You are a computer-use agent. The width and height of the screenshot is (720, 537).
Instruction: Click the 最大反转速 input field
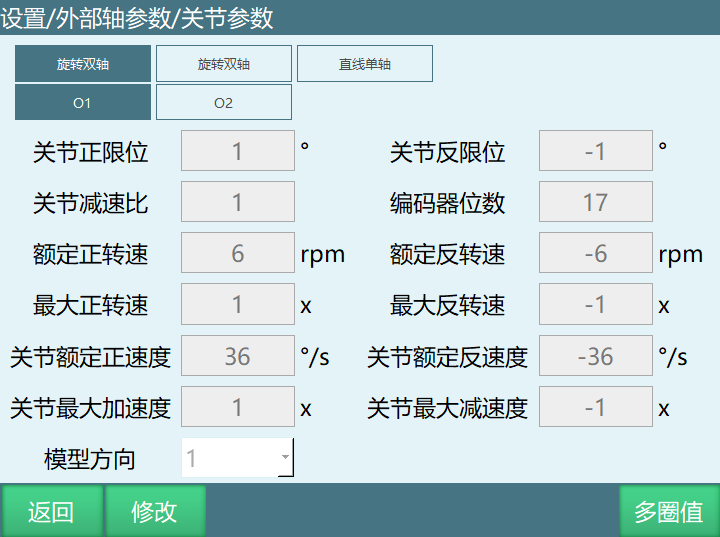[x=595, y=304]
